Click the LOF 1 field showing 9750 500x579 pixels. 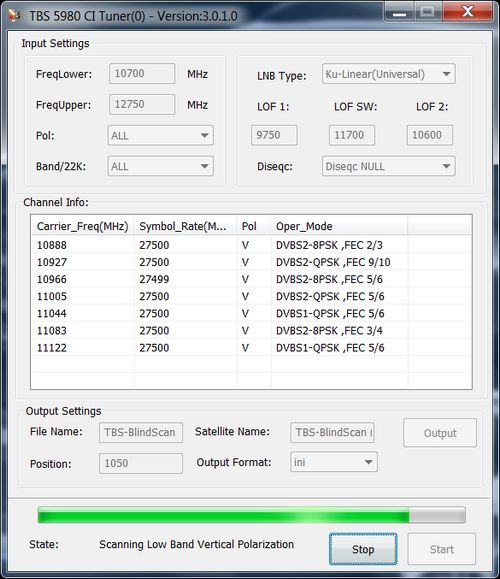pos(274,135)
